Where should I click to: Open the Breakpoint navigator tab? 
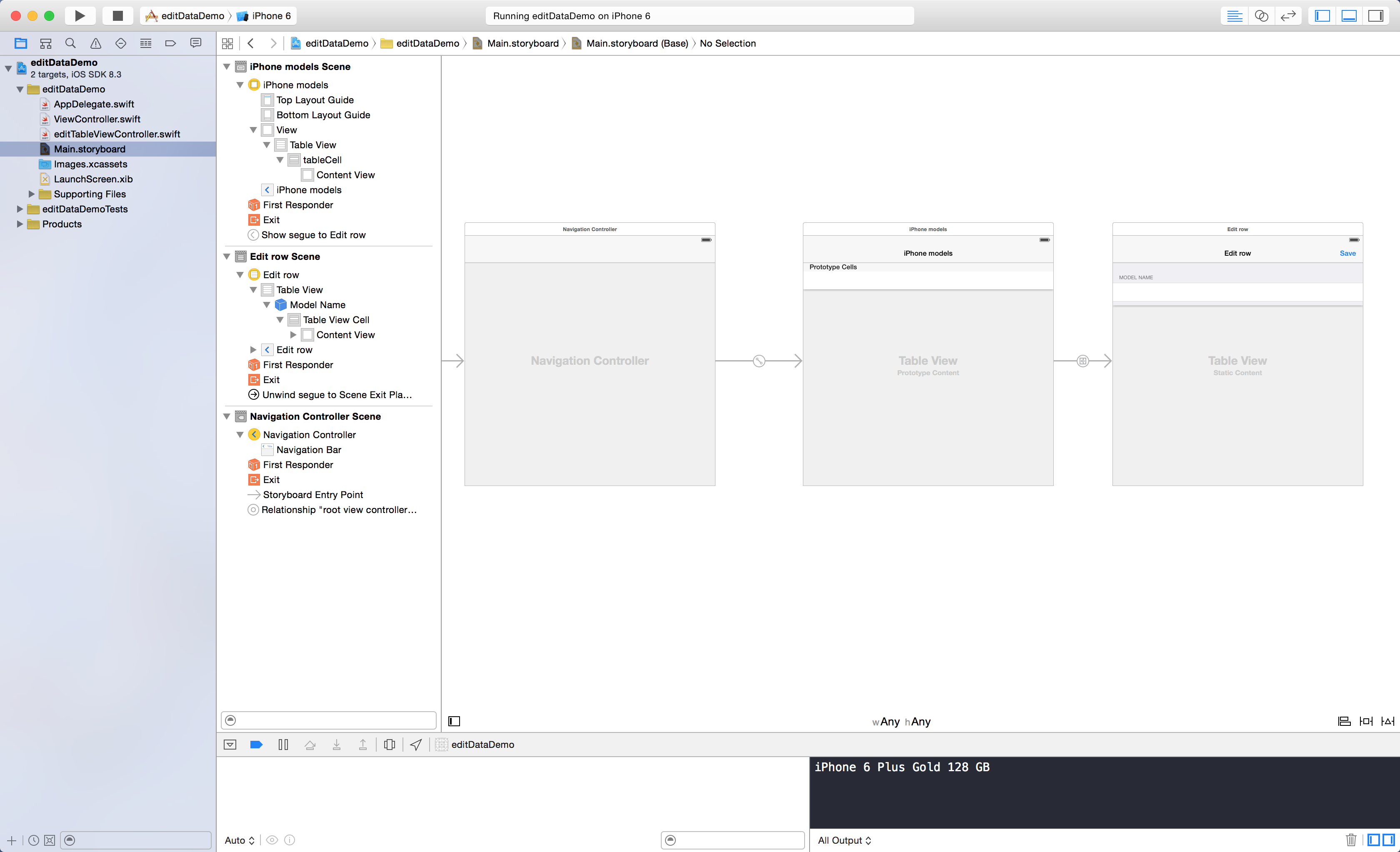tap(170, 43)
